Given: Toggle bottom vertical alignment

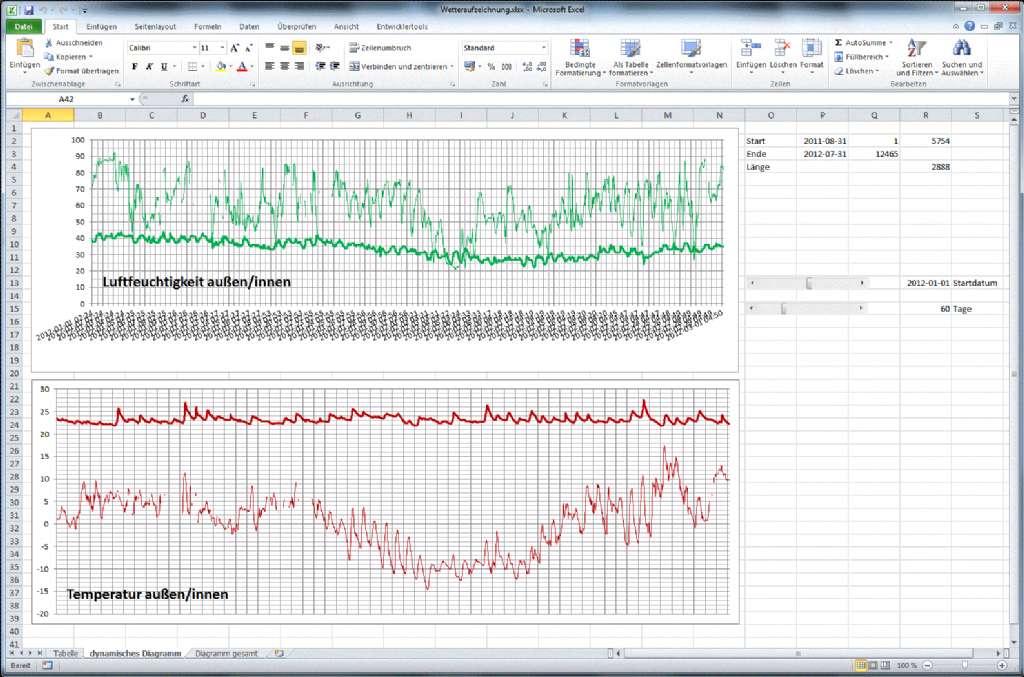Looking at the screenshot, I should [x=299, y=48].
